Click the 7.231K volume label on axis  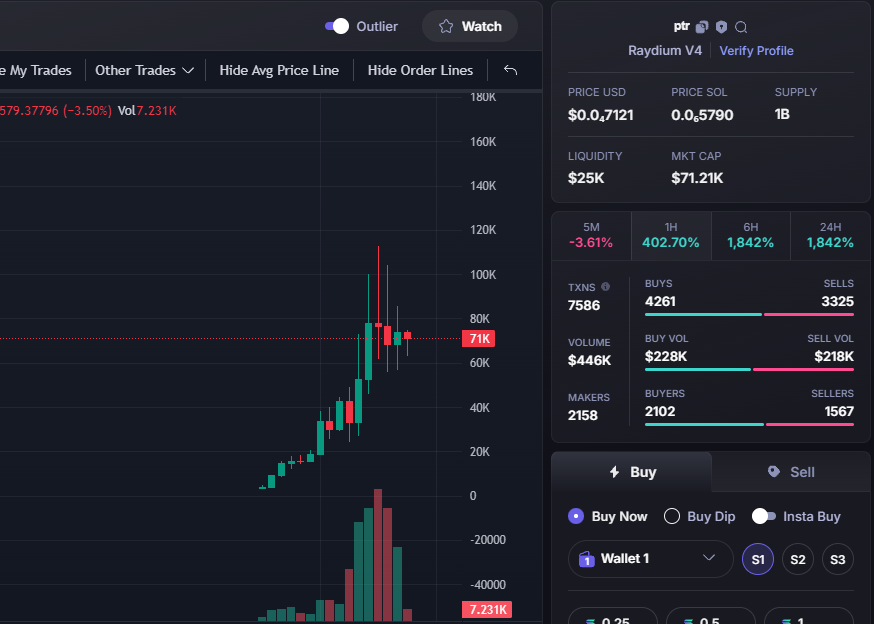click(487, 610)
